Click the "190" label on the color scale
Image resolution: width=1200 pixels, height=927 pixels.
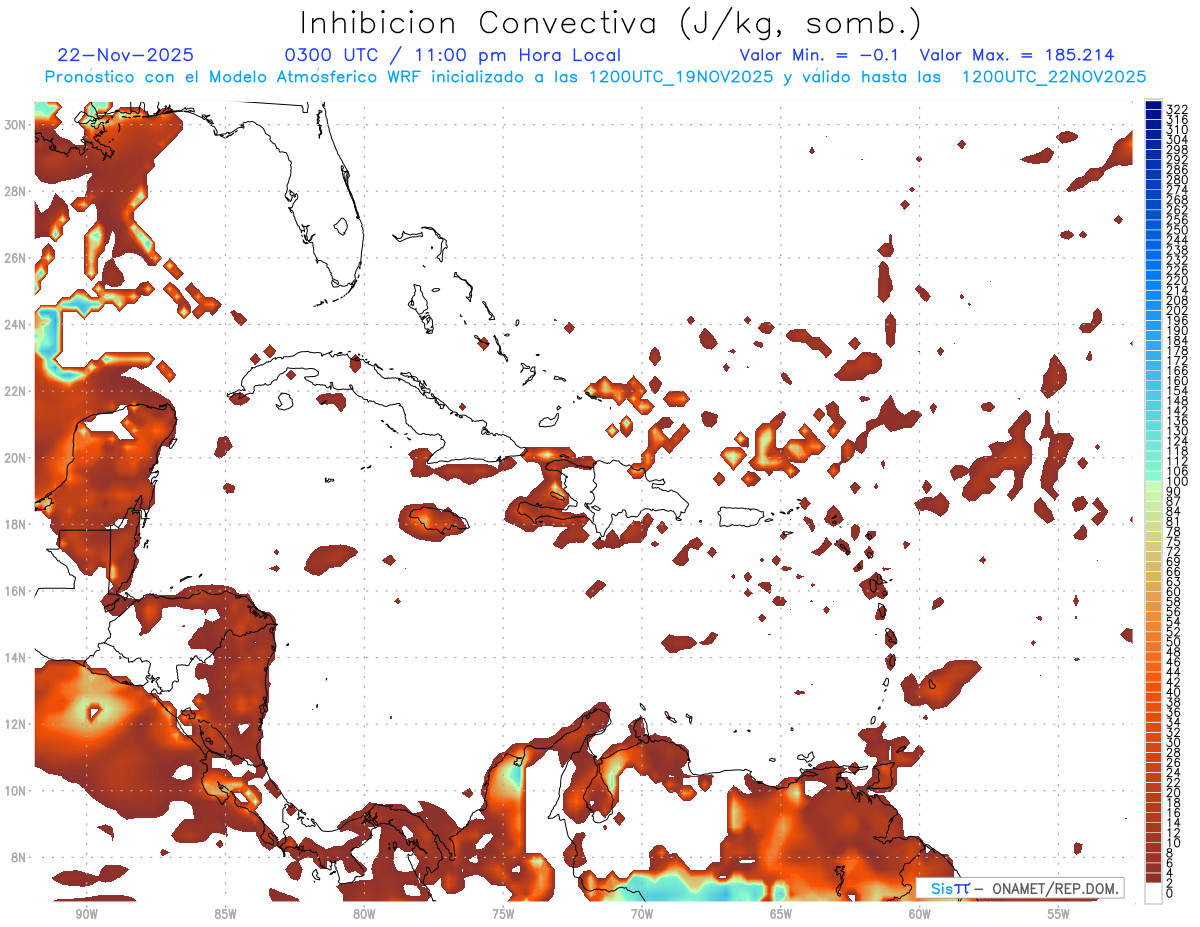click(x=1176, y=330)
